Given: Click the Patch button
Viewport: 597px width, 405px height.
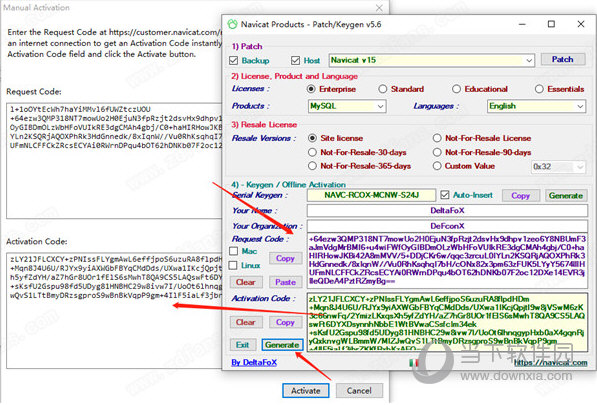Looking at the screenshot, I should click(x=562, y=59).
